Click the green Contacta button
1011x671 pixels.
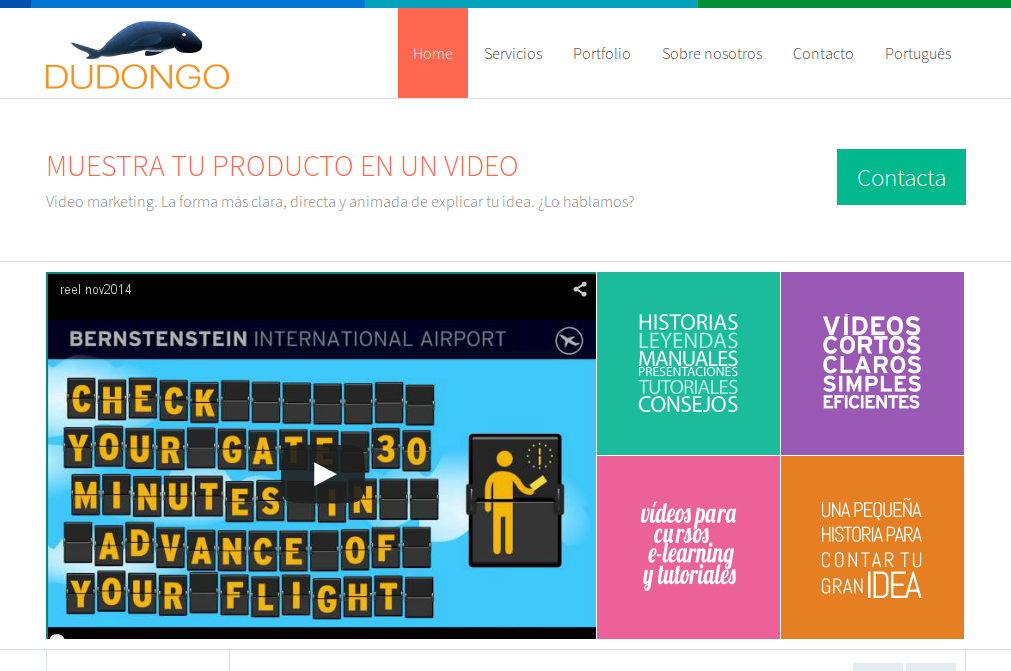[901, 177]
